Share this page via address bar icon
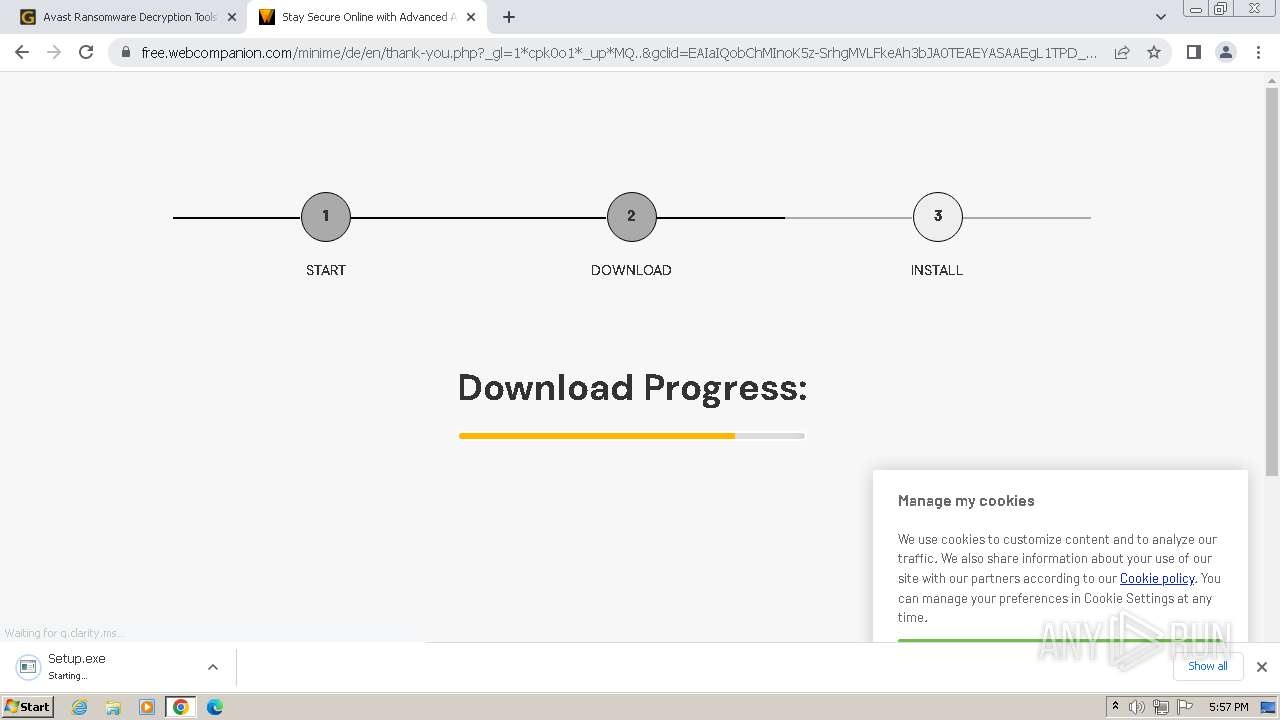 tap(1122, 52)
